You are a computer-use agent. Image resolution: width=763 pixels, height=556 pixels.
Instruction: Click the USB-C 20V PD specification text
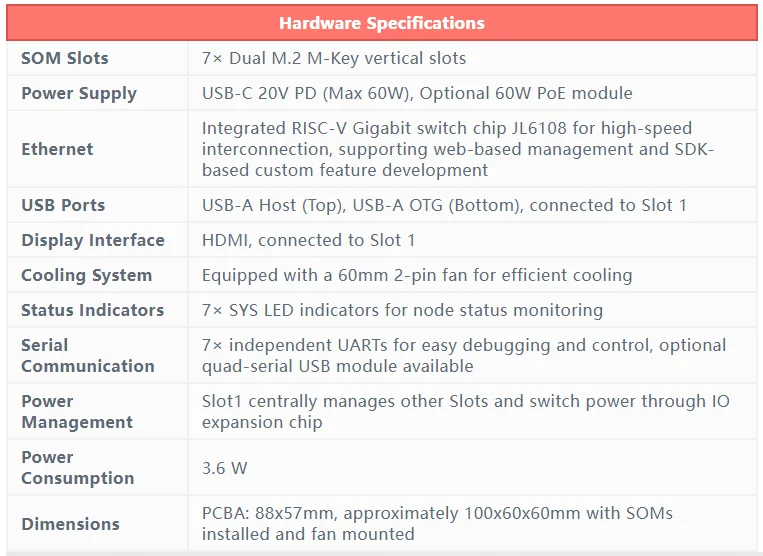click(417, 93)
